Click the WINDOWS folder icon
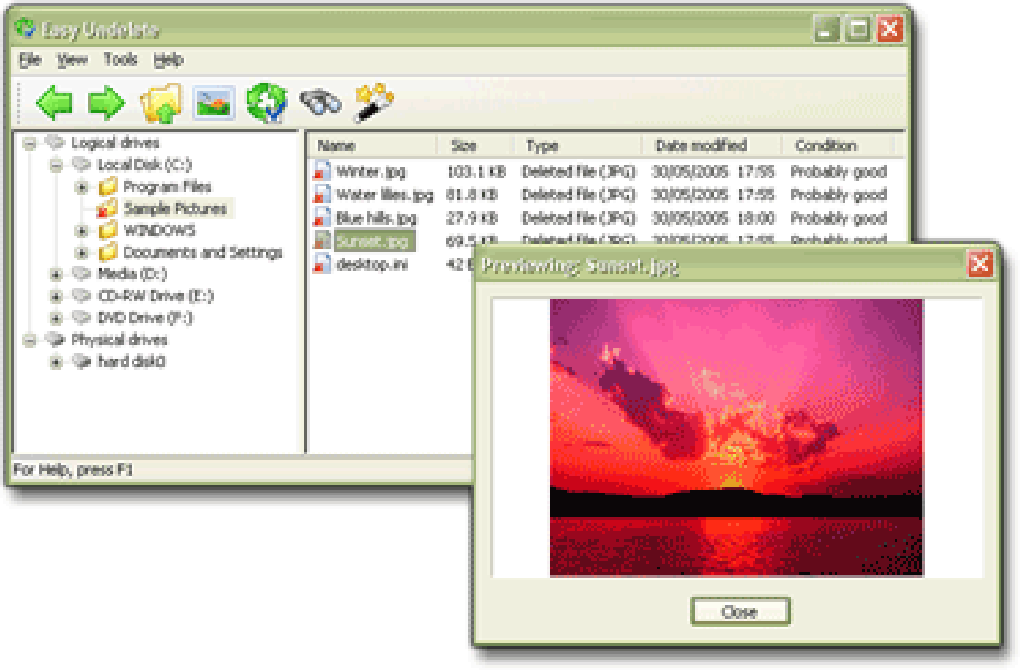 [x=108, y=230]
